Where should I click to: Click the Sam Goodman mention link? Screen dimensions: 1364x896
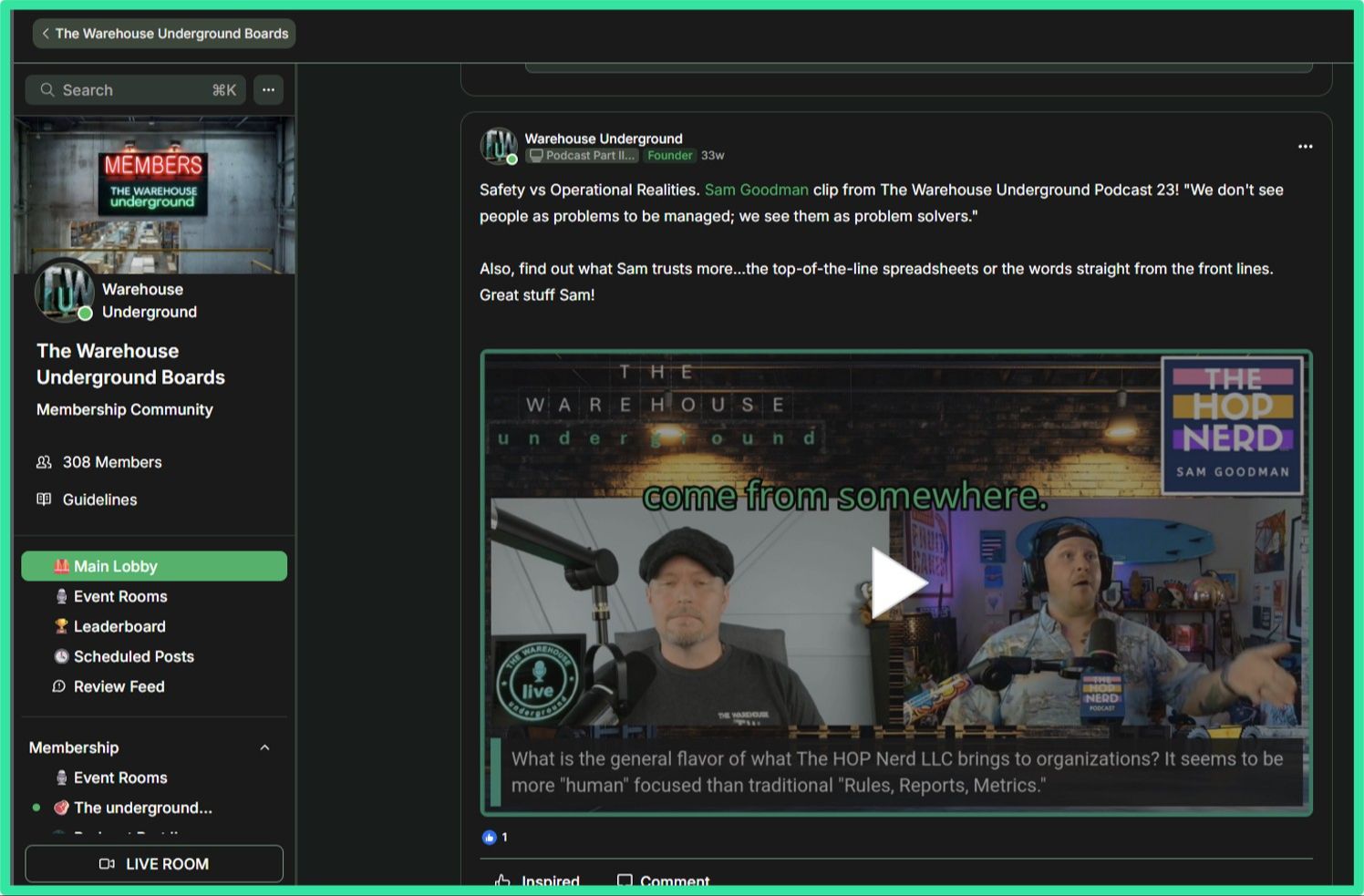pyautogui.click(x=756, y=190)
